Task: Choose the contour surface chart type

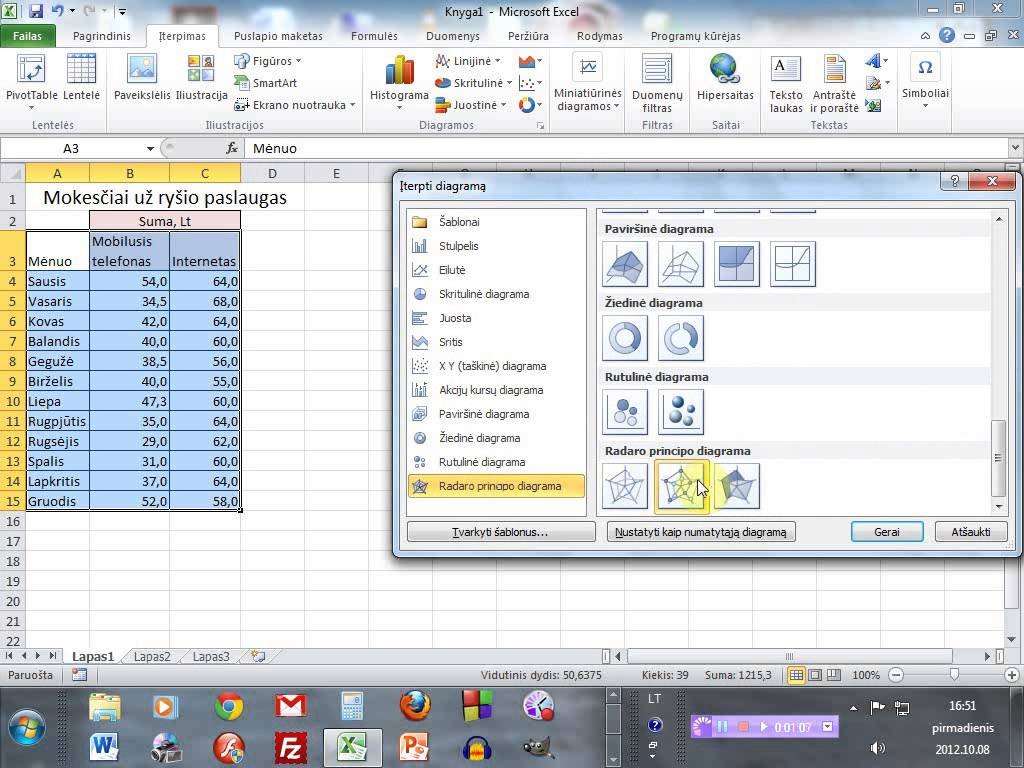Action: [737, 264]
